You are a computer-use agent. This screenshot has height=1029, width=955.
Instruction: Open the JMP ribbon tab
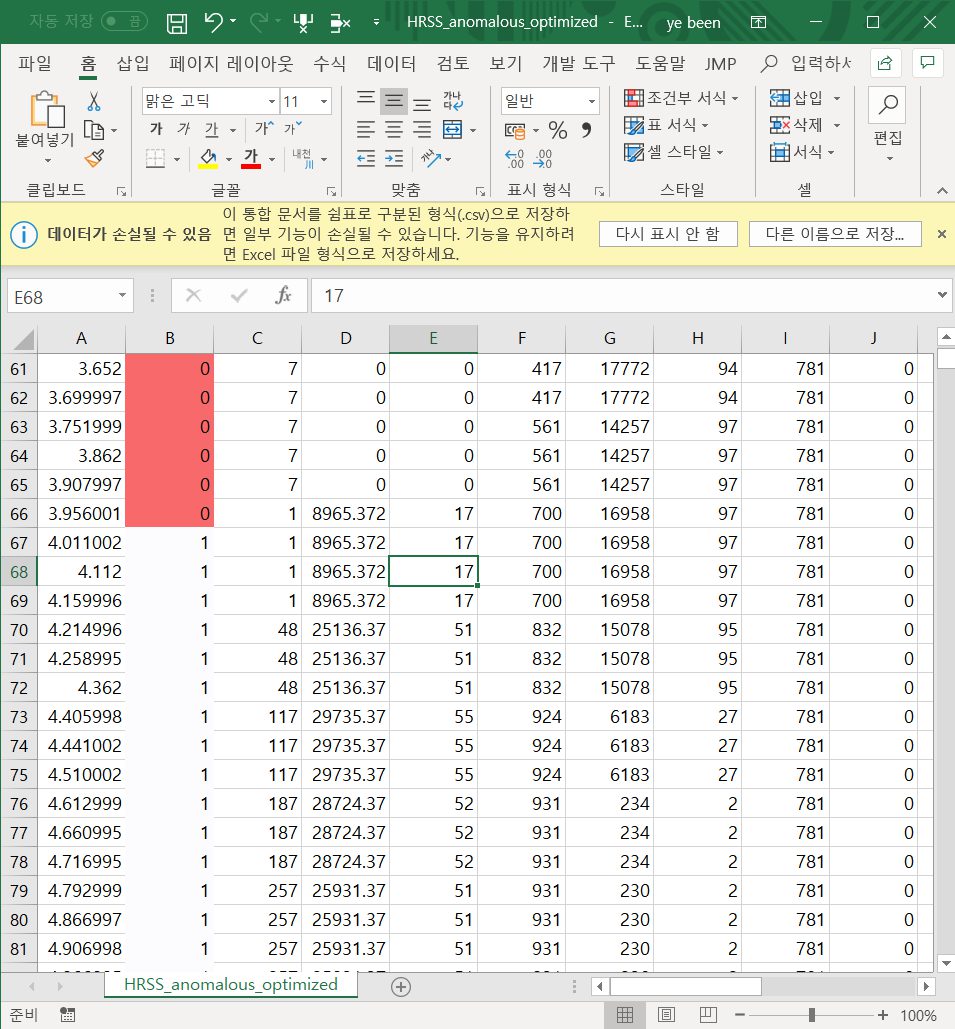[x=721, y=64]
